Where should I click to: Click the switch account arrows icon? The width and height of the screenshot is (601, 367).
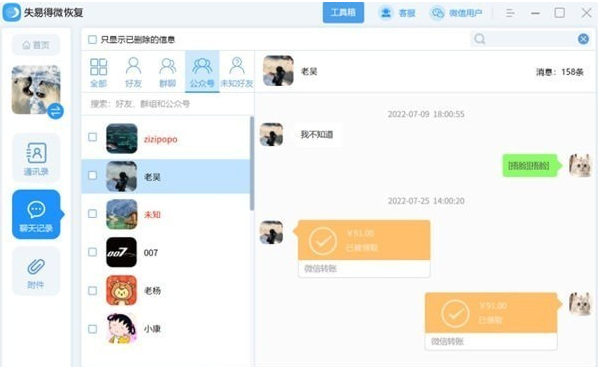click(x=56, y=111)
